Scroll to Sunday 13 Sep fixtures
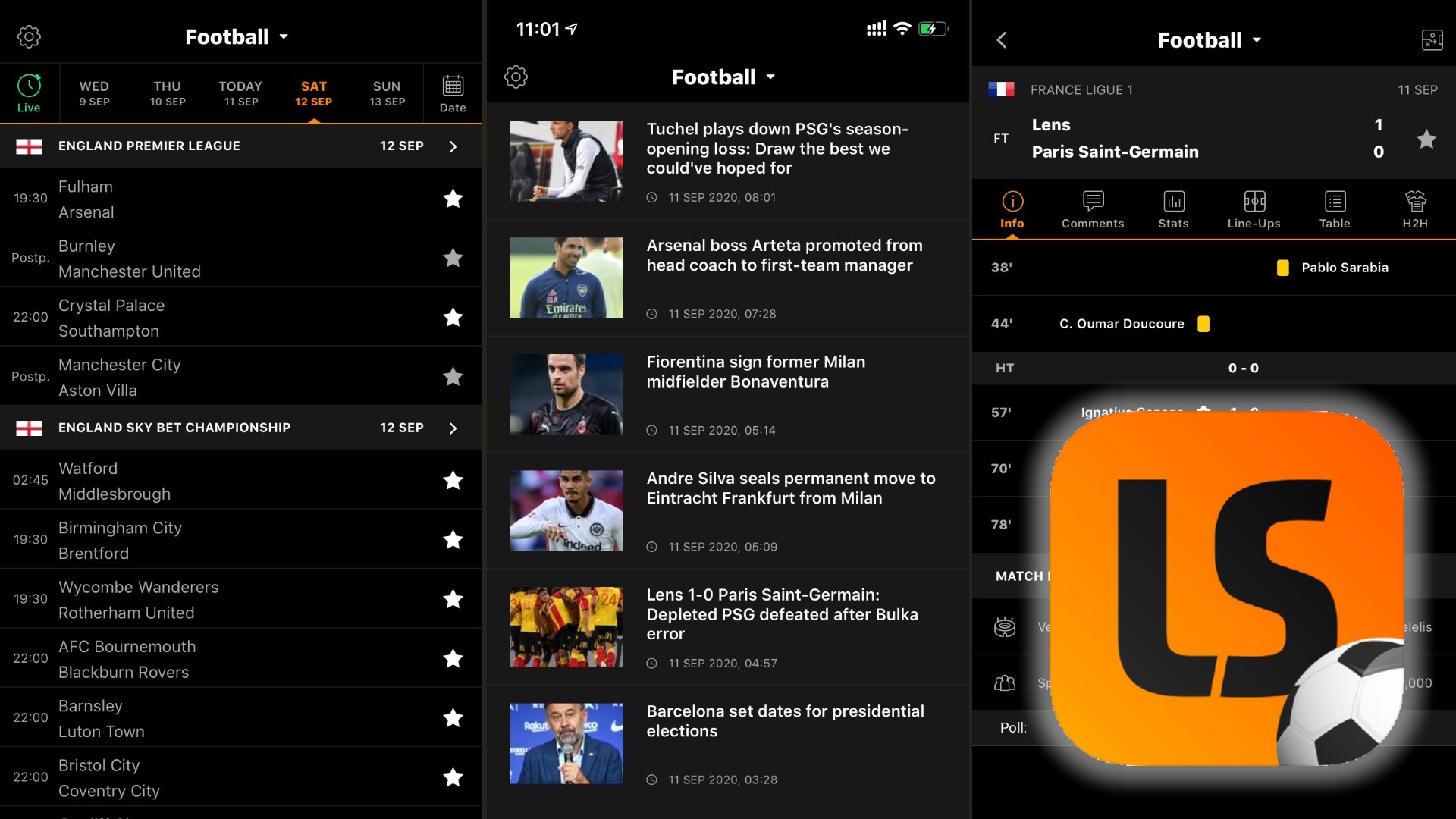 [x=386, y=92]
